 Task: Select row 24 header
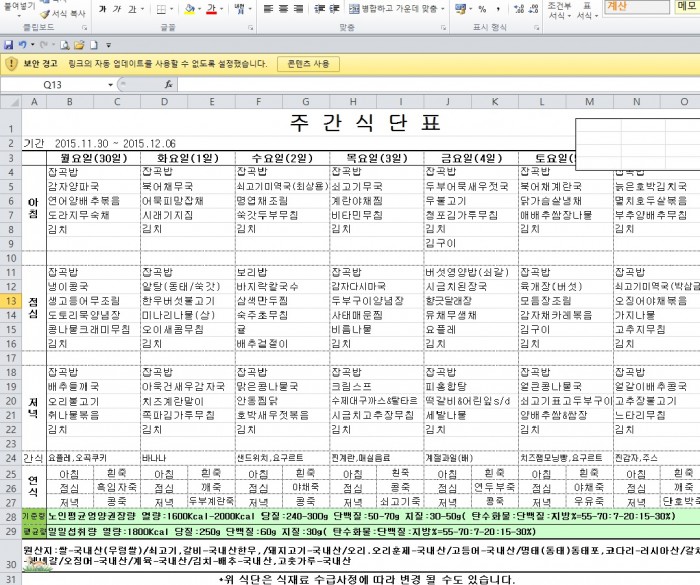coord(11,458)
